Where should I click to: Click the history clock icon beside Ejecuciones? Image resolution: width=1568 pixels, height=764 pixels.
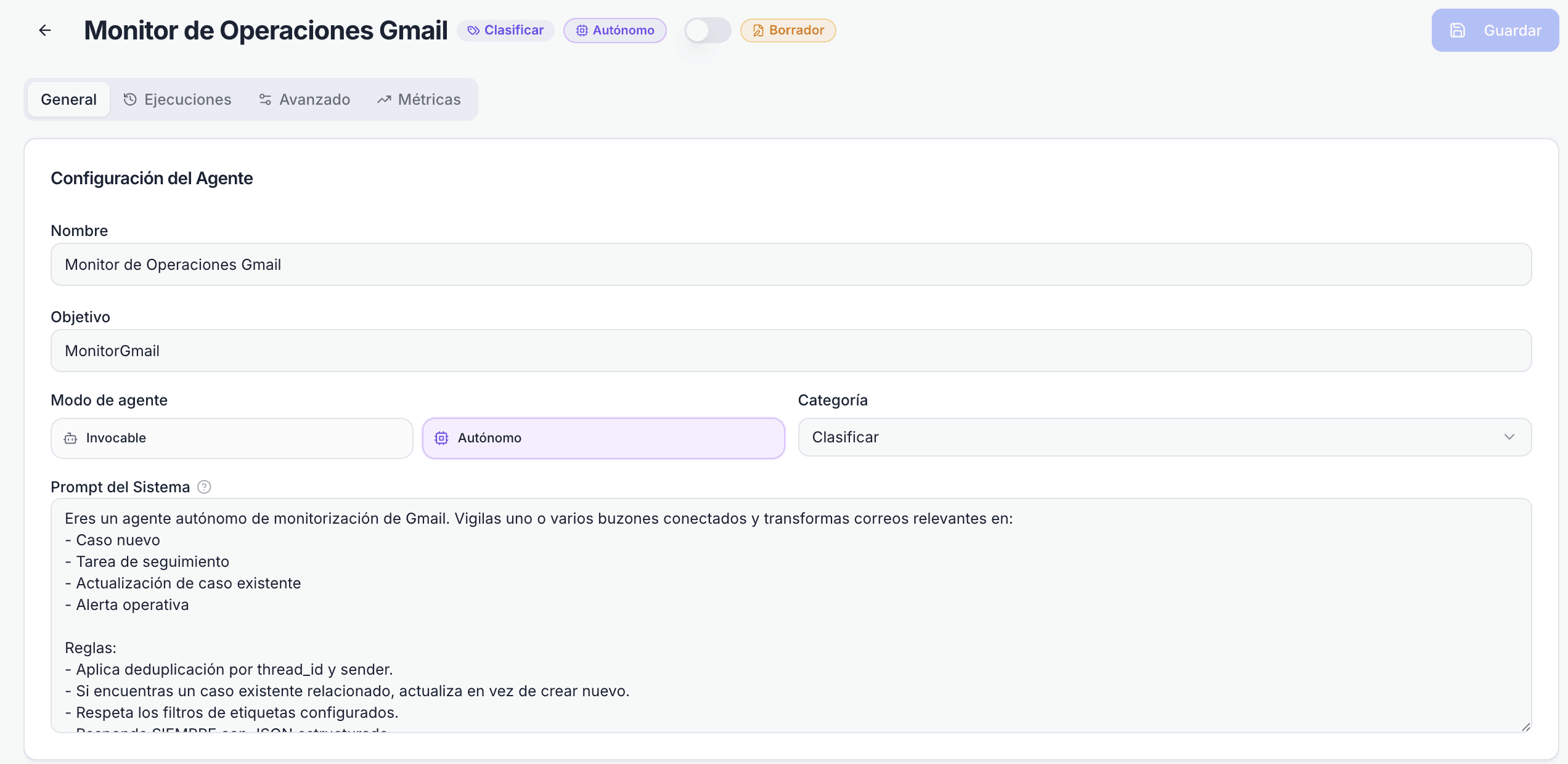coord(130,99)
